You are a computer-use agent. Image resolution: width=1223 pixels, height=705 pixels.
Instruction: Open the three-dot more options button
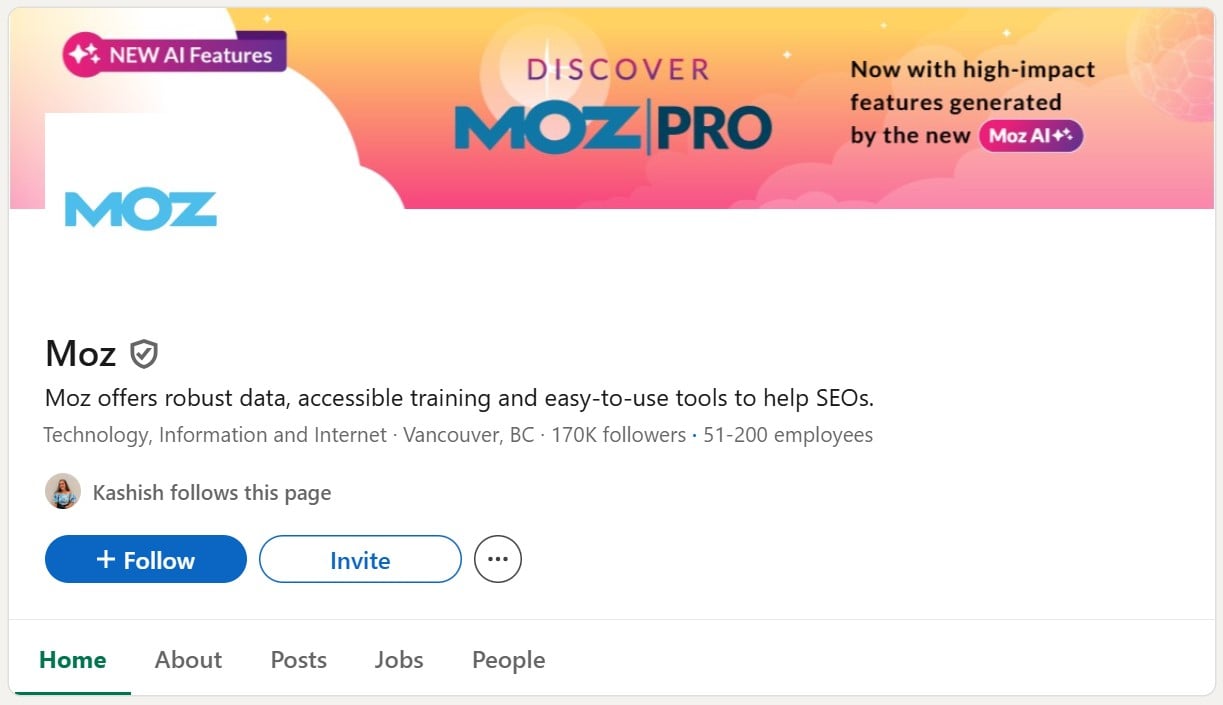pyautogui.click(x=498, y=560)
